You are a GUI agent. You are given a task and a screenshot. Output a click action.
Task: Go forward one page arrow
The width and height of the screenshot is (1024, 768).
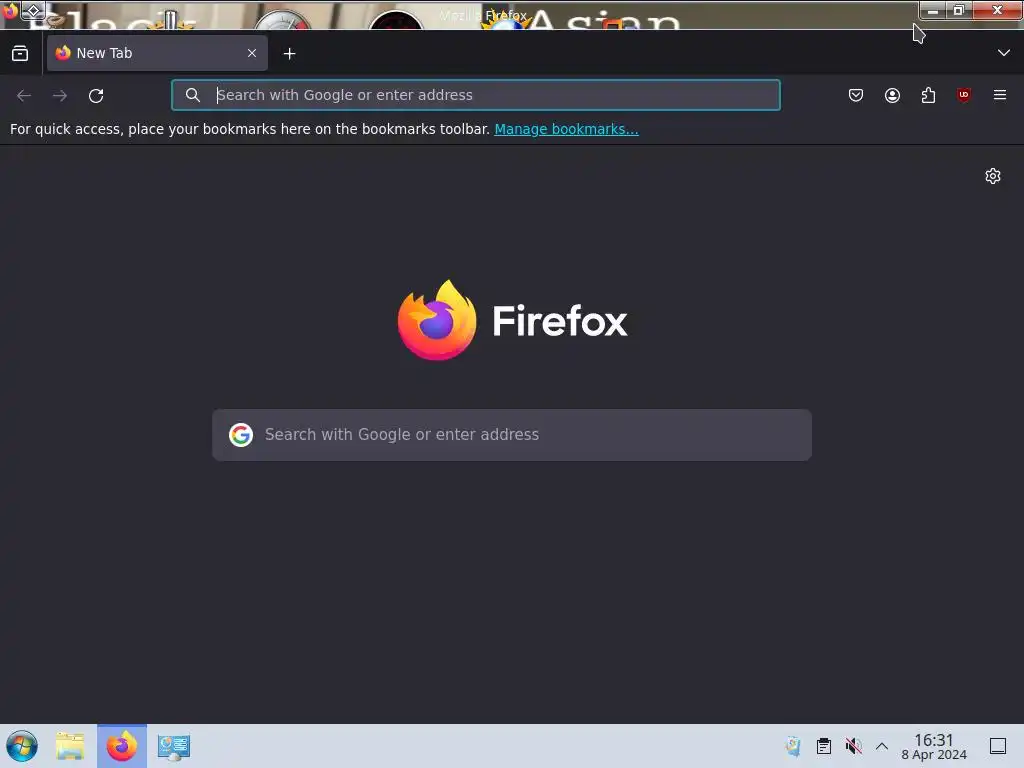tap(60, 95)
